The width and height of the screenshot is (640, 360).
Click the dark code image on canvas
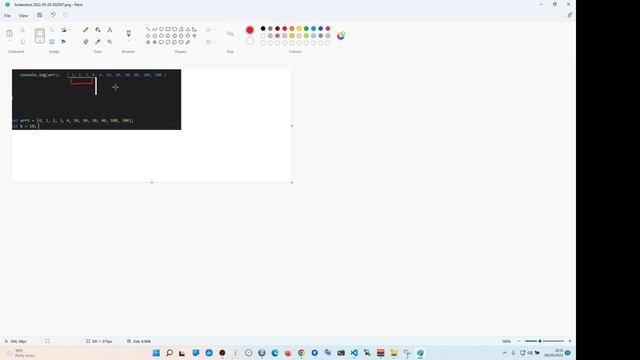pos(96,100)
